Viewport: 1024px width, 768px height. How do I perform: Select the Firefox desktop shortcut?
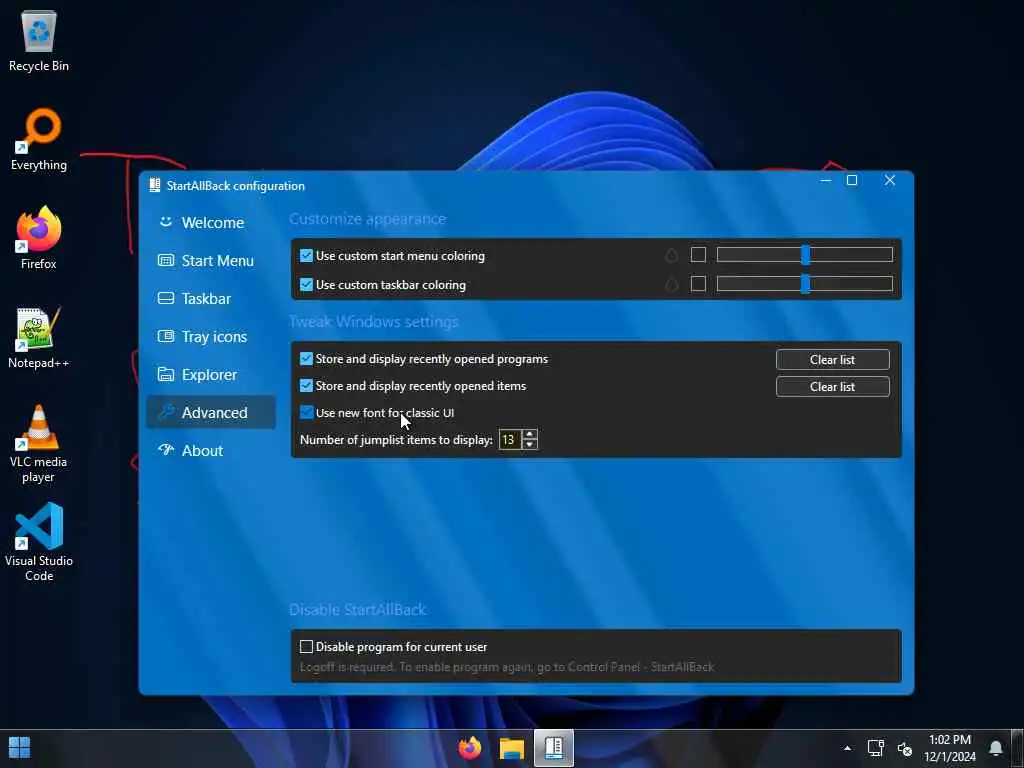[x=39, y=238]
